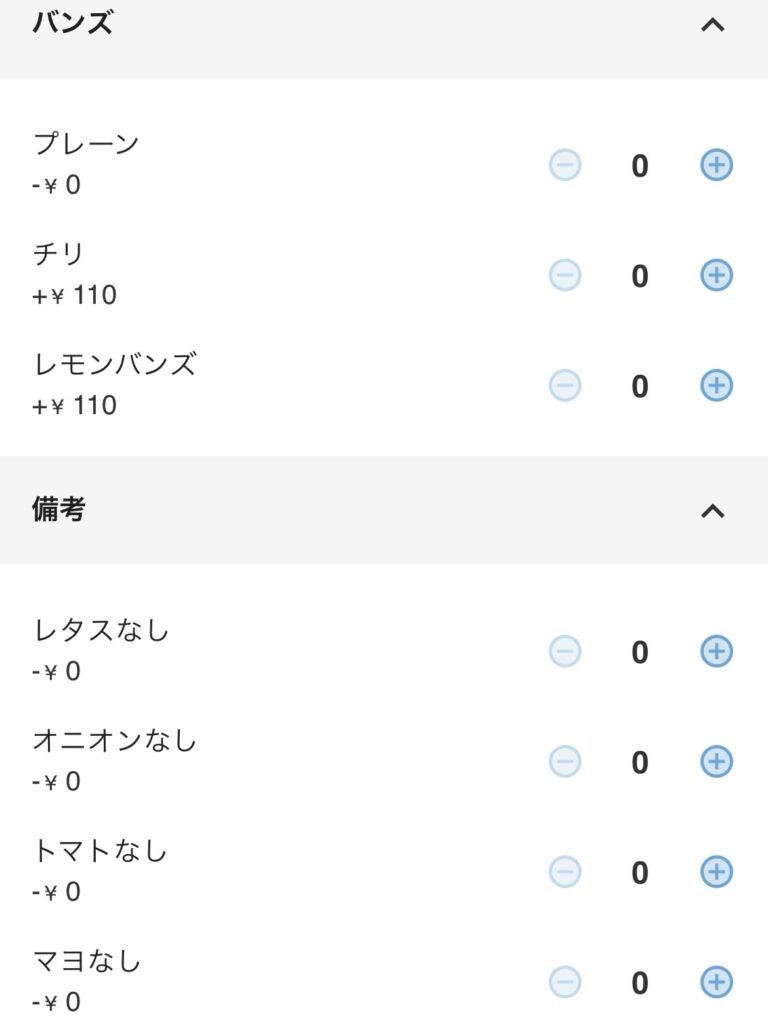The image size is (768, 1024).
Task: Increase プレーン bun quantity with plus icon
Action: coord(716,165)
